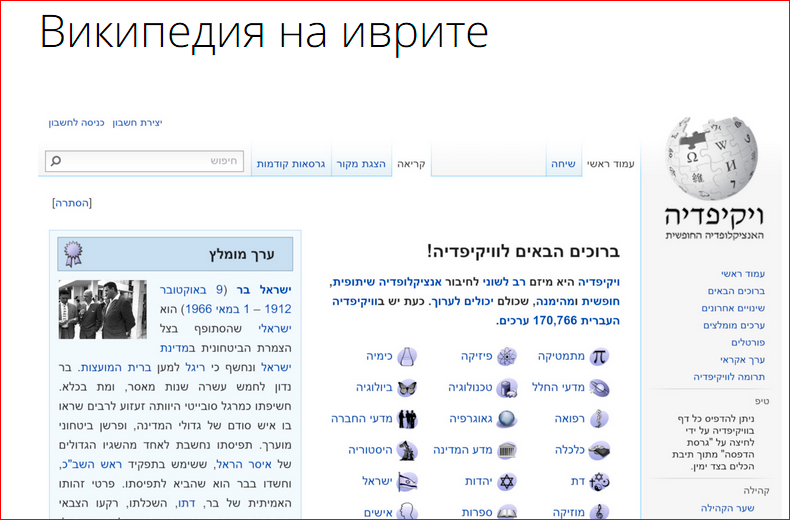The width and height of the screenshot is (790, 520).
Task: Select the קריאה read tab
Action: coord(411,164)
